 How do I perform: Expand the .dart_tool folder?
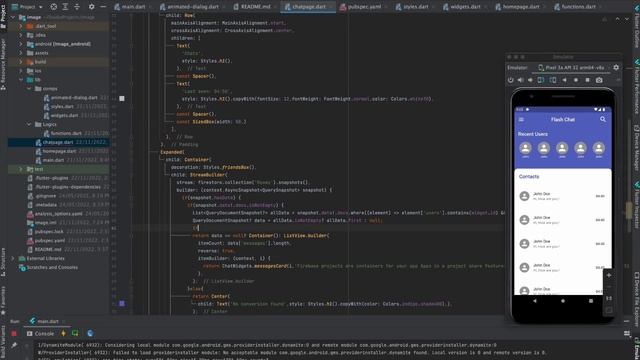(20, 26)
